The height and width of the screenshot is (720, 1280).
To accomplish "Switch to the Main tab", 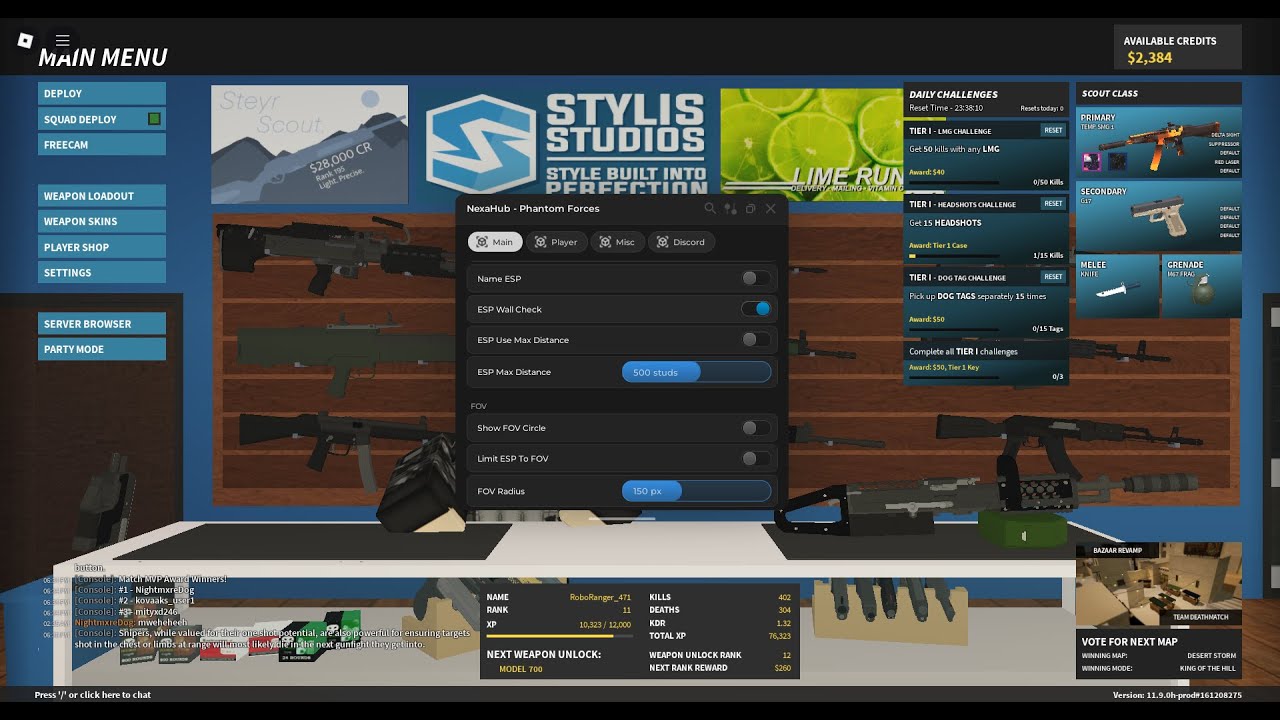I will [x=495, y=242].
